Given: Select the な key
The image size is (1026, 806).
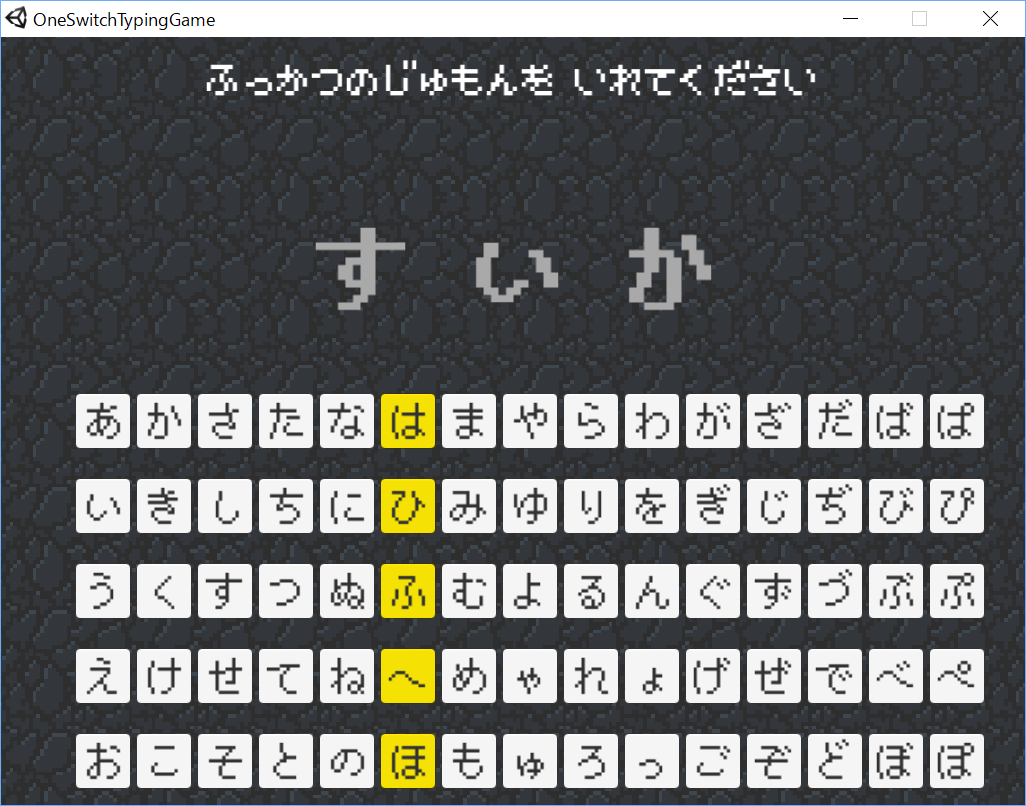Looking at the screenshot, I should 347,421.
